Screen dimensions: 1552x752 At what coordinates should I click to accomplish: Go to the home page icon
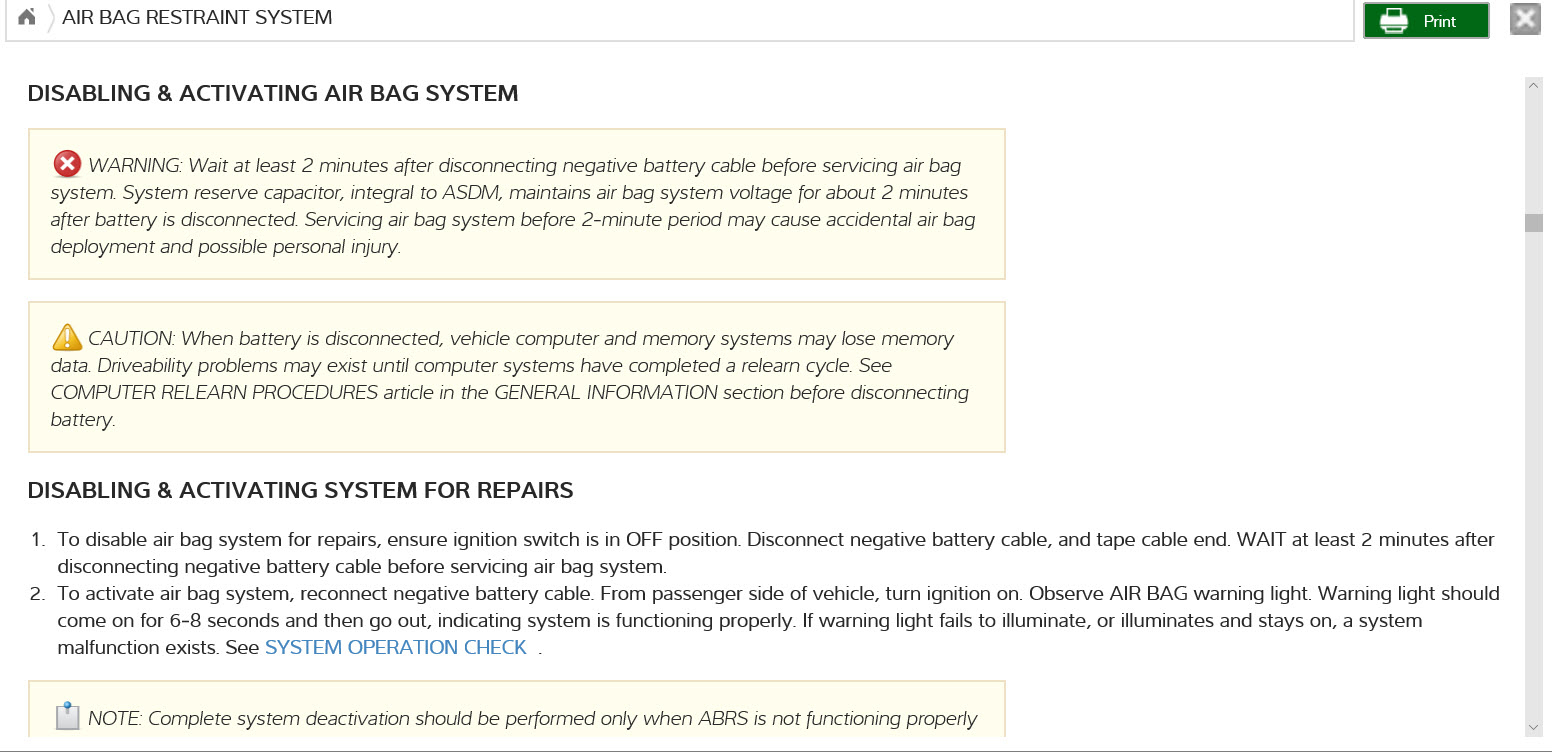click(x=27, y=17)
